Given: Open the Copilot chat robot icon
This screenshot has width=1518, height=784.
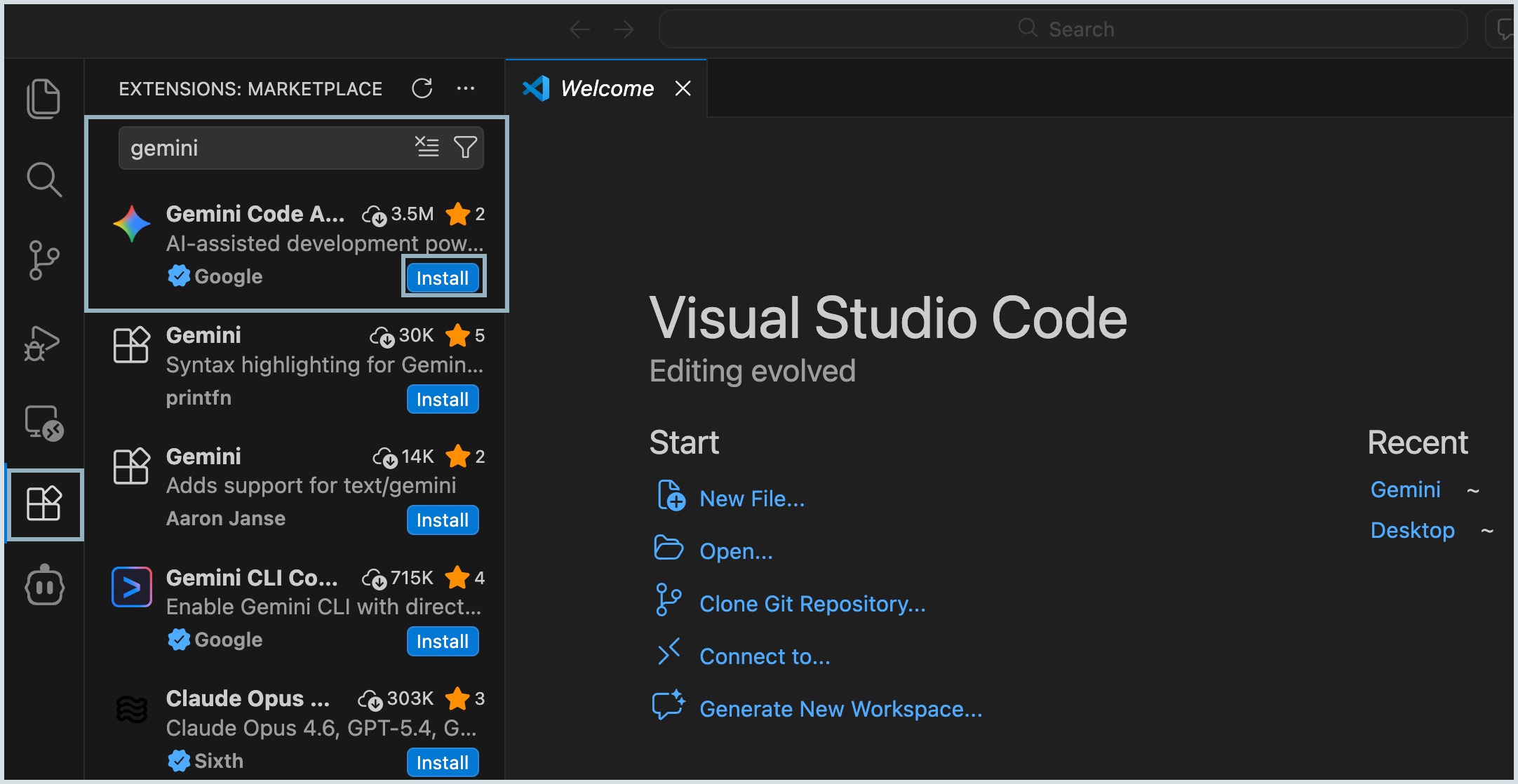Looking at the screenshot, I should pyautogui.click(x=44, y=585).
